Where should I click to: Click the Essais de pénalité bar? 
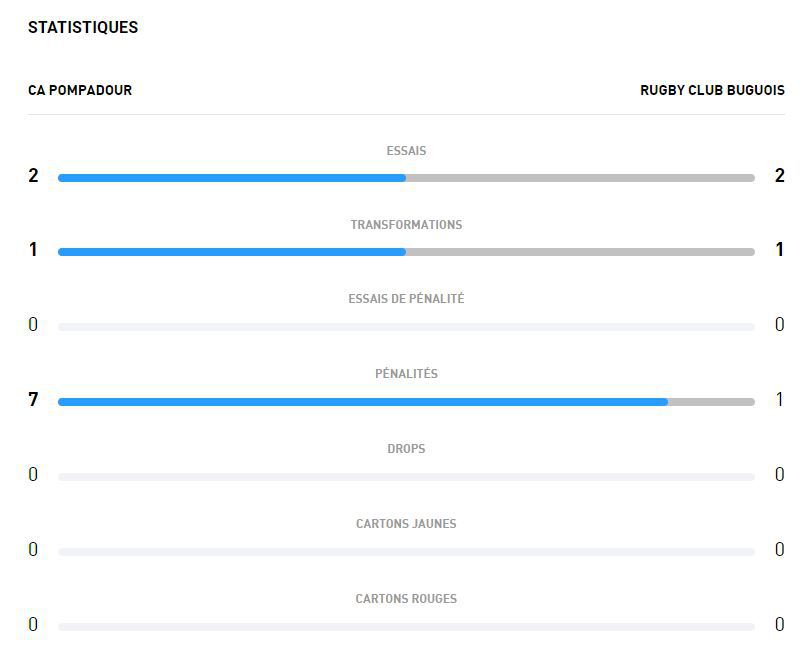point(406,327)
